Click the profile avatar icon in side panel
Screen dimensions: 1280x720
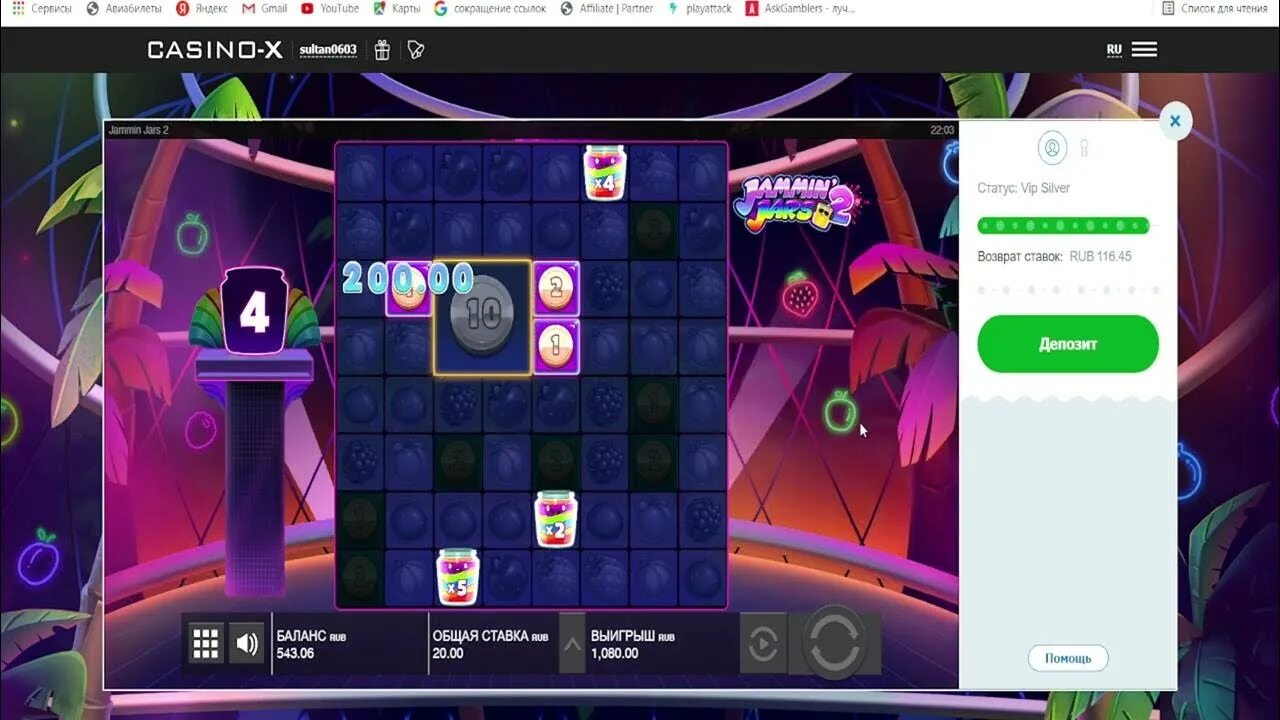1052,148
